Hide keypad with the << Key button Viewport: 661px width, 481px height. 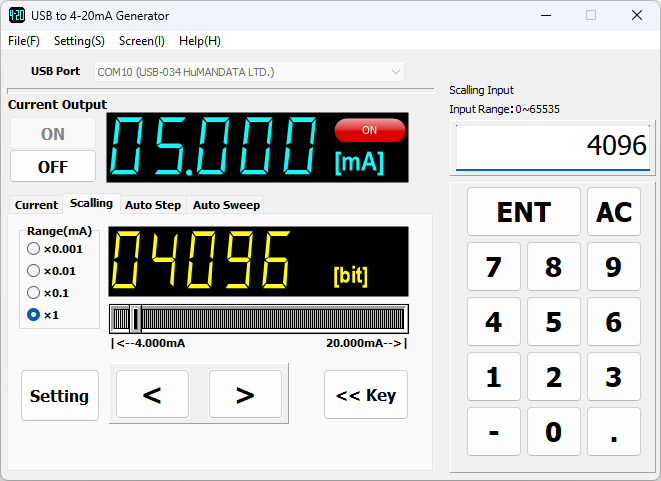(x=366, y=395)
